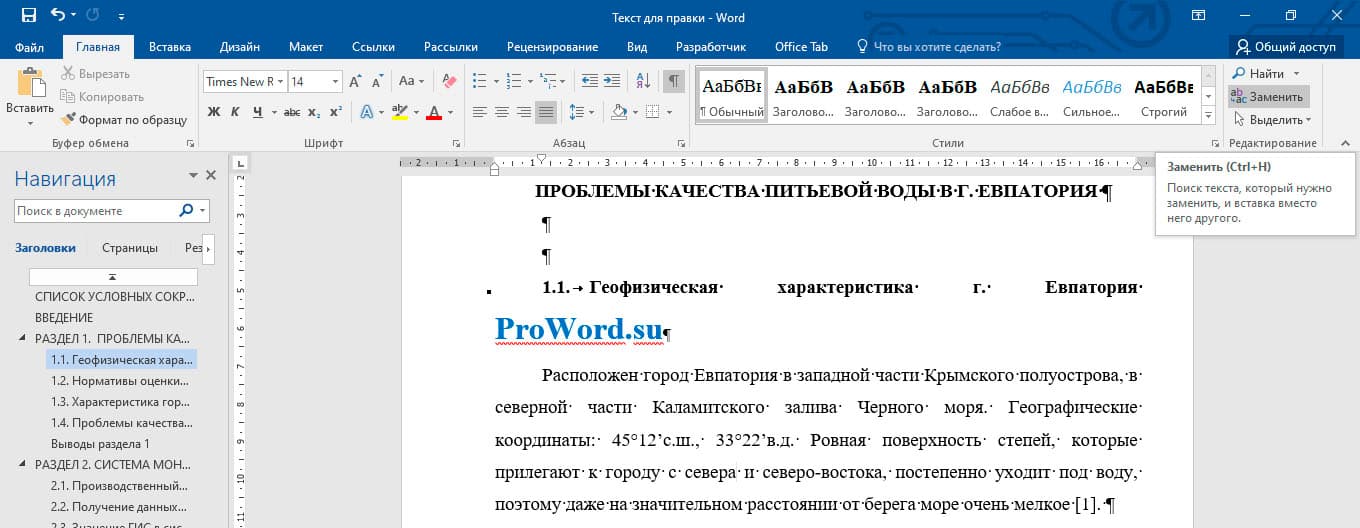The width and height of the screenshot is (1360, 528).
Task: Switch to the Макет tab
Action: 306,47
